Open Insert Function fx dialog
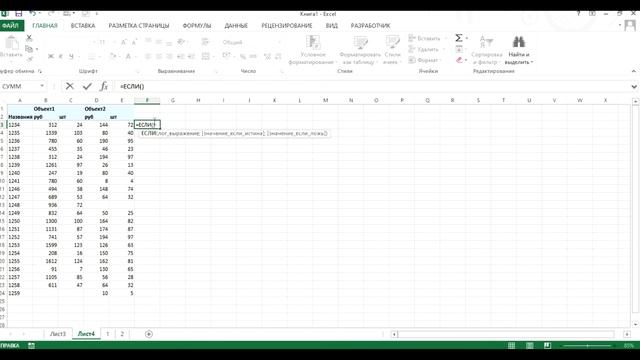The width and height of the screenshot is (640, 360). click(104, 86)
